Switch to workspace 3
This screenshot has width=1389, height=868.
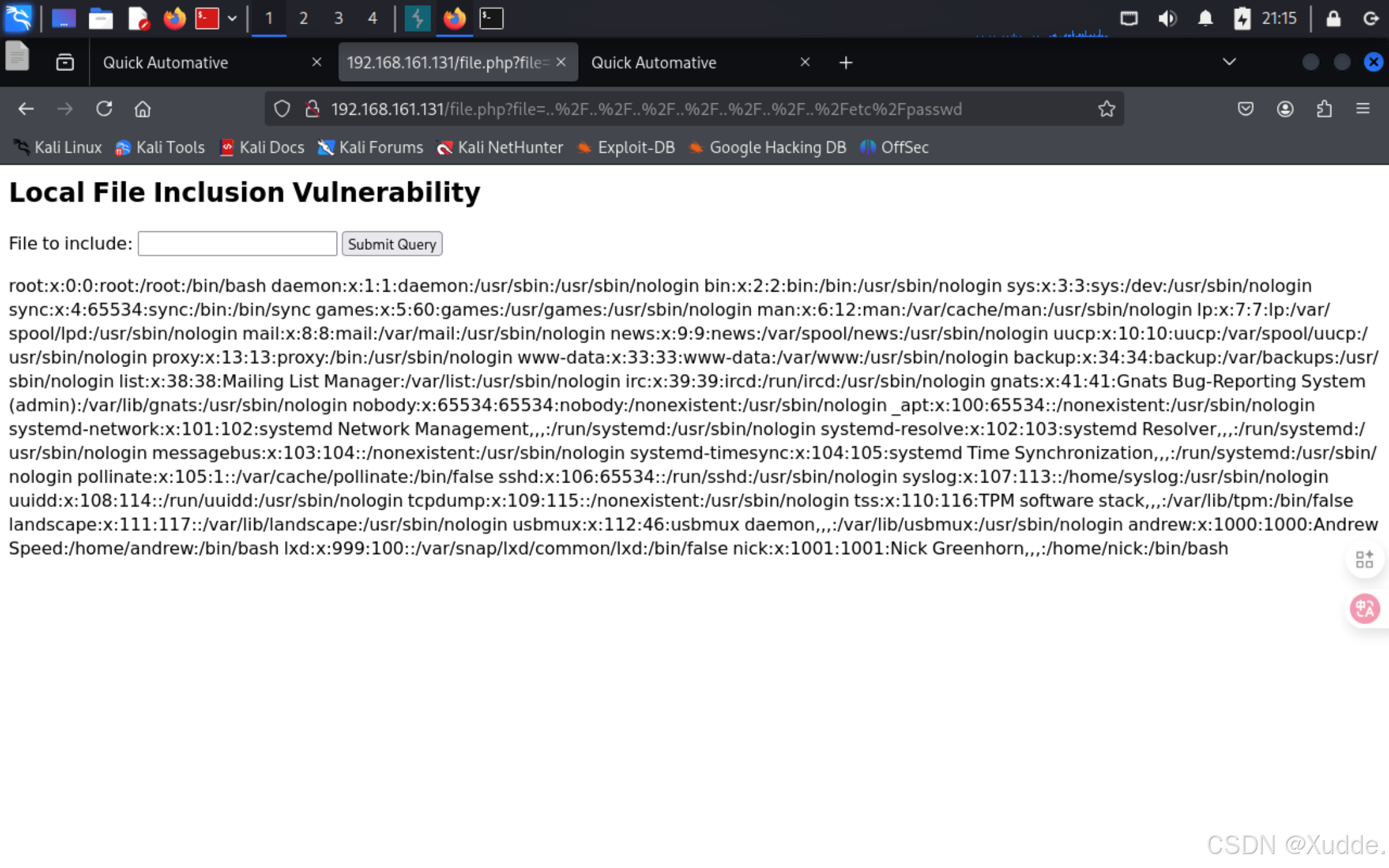click(x=338, y=18)
